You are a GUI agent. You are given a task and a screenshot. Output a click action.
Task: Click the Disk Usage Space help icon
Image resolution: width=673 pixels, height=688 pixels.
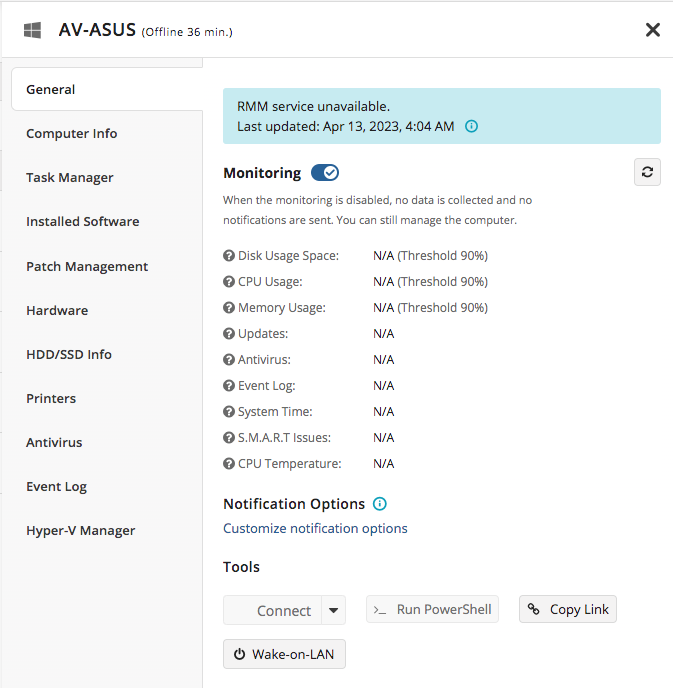point(229,255)
